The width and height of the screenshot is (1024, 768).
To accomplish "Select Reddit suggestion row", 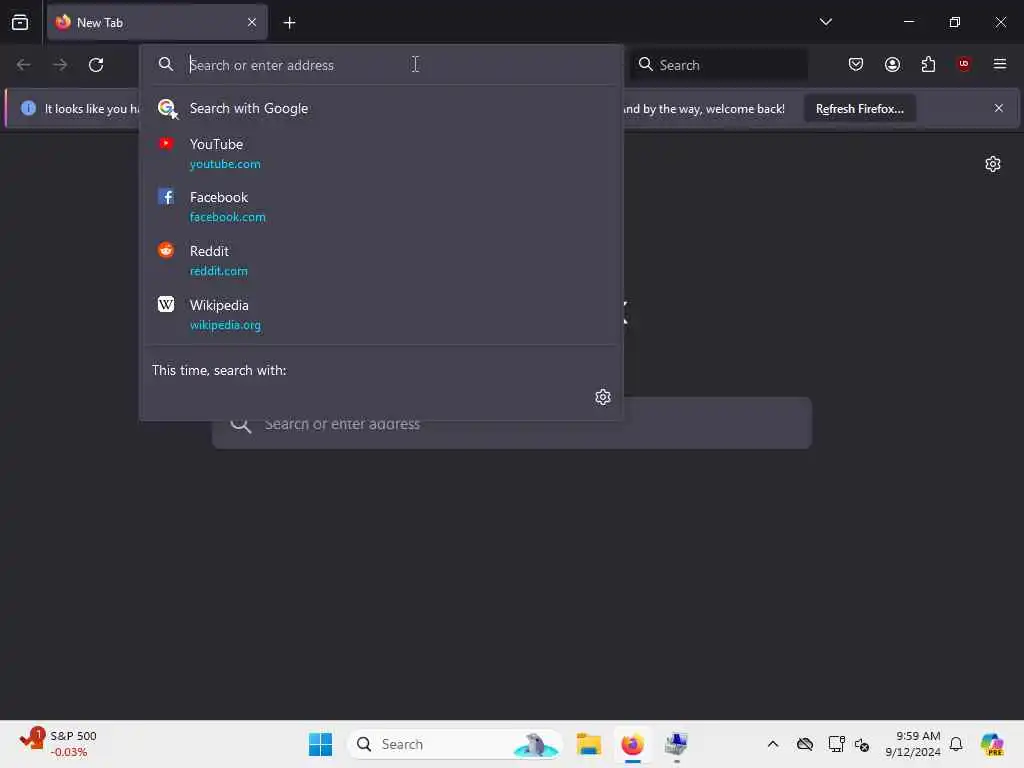I will click(382, 261).
